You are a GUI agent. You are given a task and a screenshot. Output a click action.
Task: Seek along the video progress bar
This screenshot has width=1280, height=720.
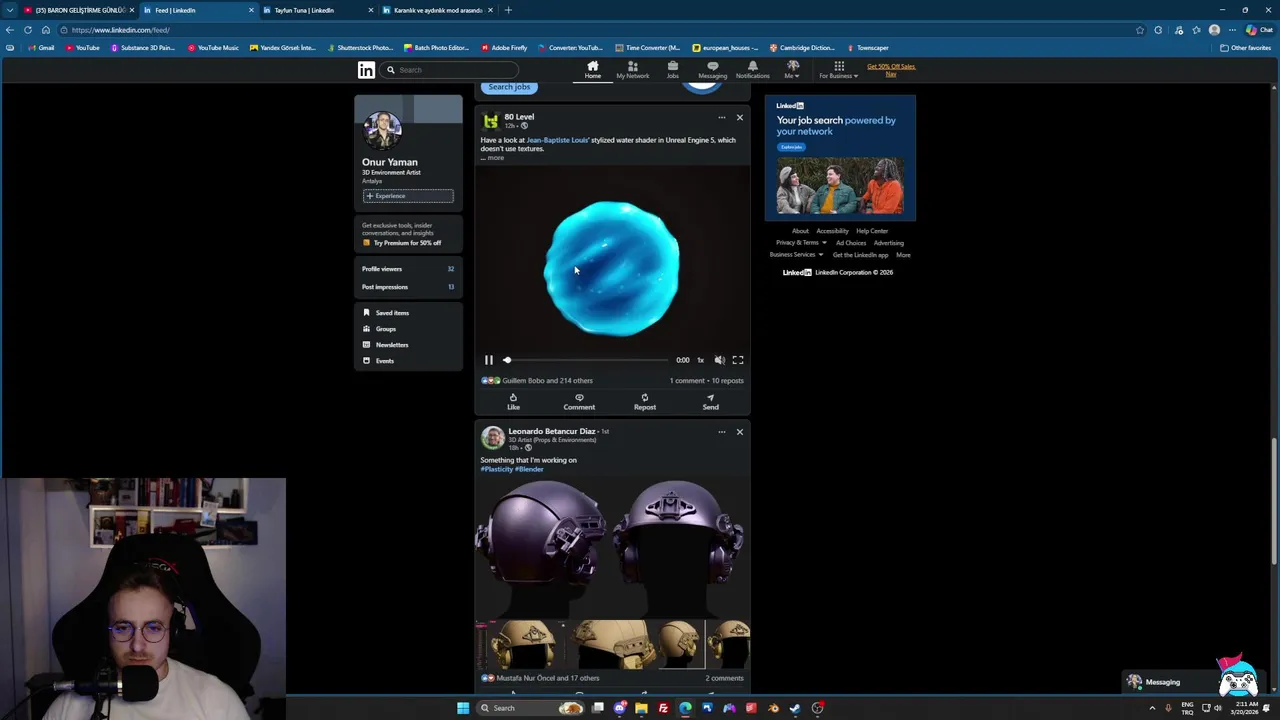click(x=586, y=360)
